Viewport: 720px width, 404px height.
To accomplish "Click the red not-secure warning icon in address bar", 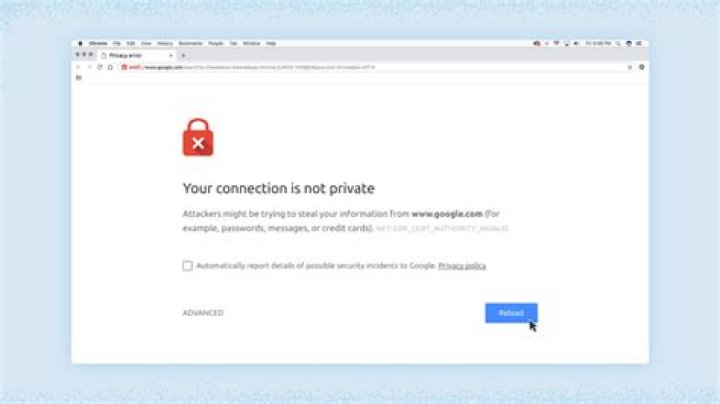I will click(x=124, y=67).
